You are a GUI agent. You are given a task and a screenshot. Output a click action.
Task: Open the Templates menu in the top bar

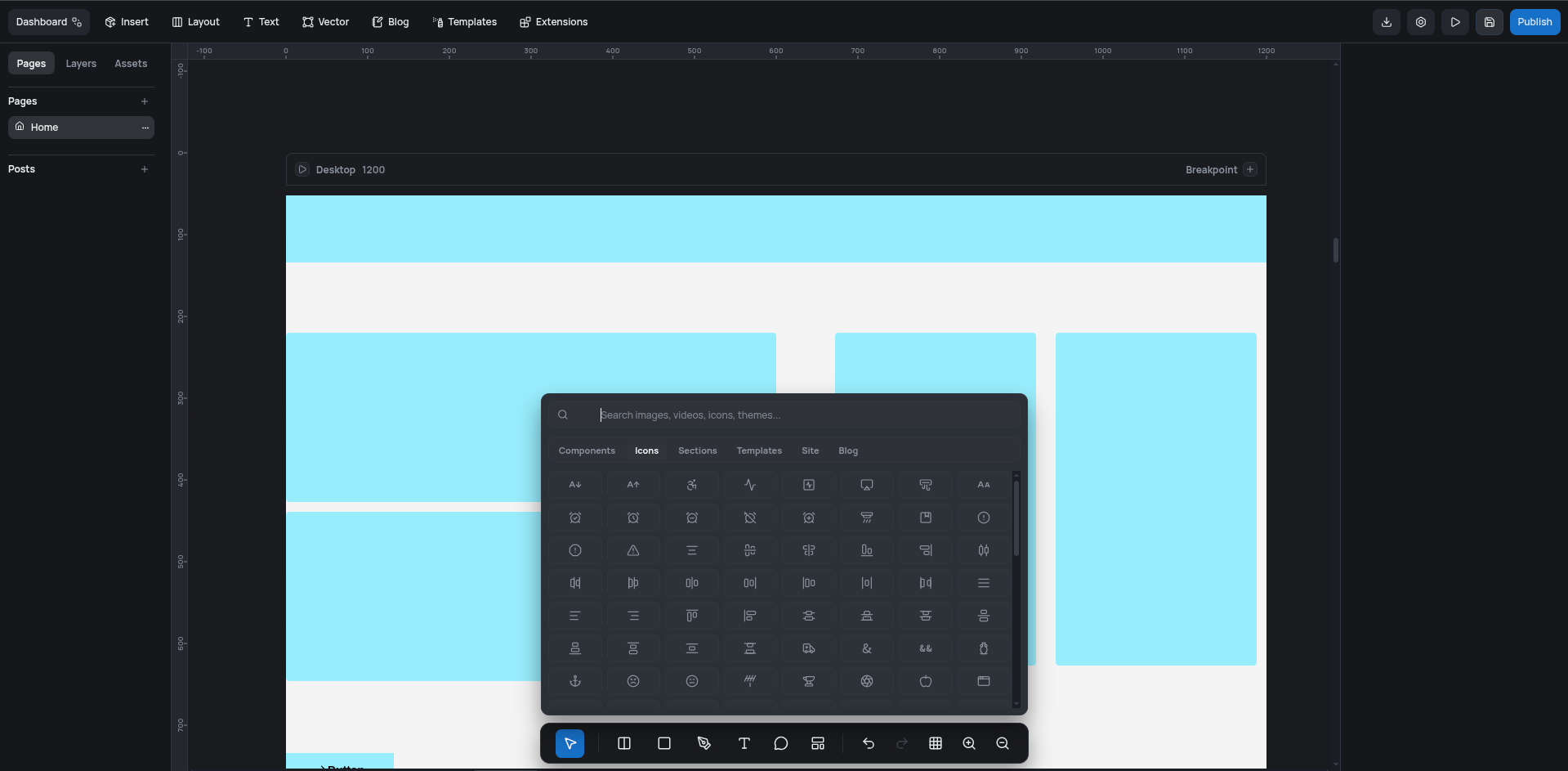click(x=465, y=22)
